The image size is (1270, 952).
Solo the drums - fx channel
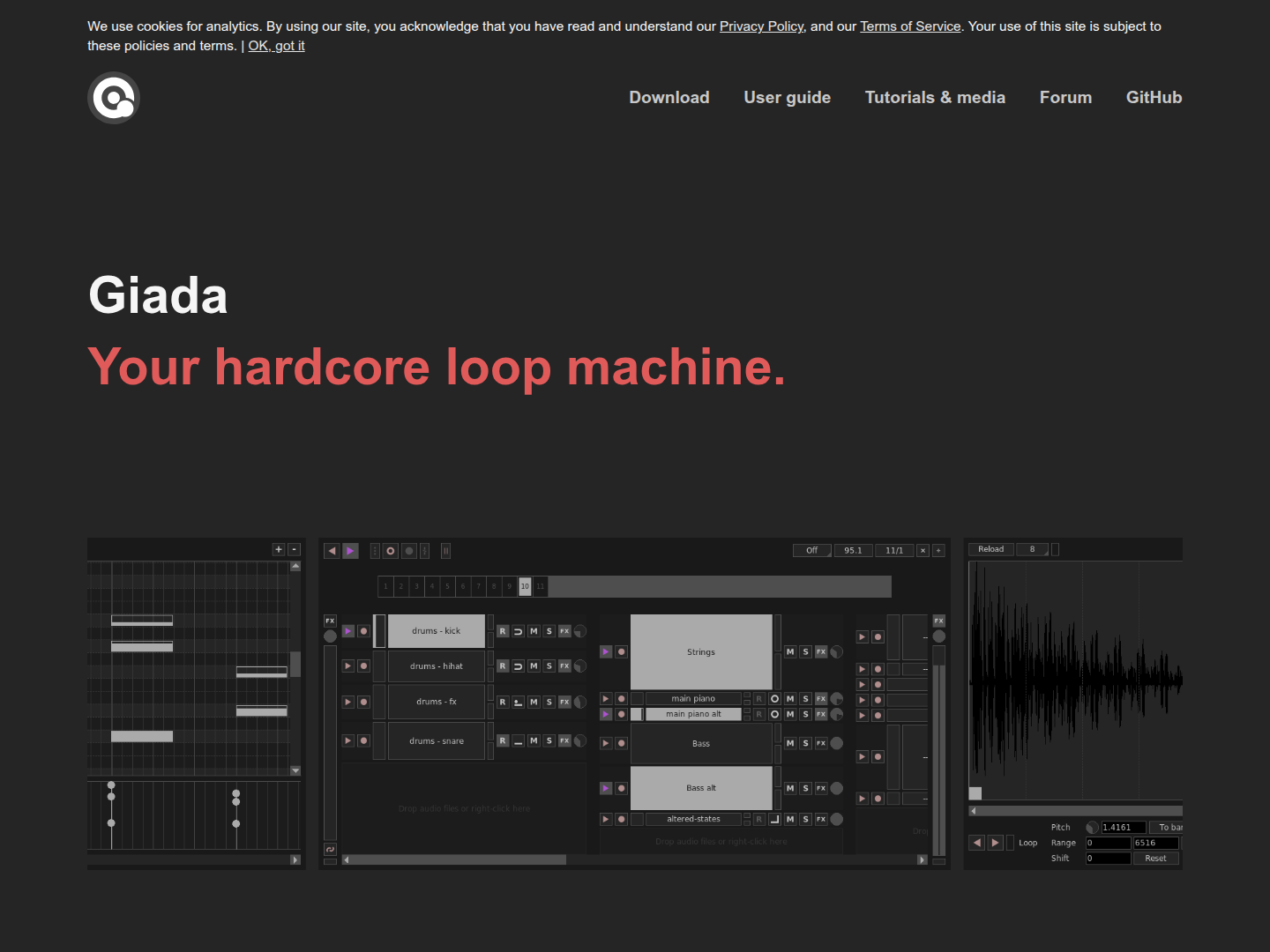point(549,703)
